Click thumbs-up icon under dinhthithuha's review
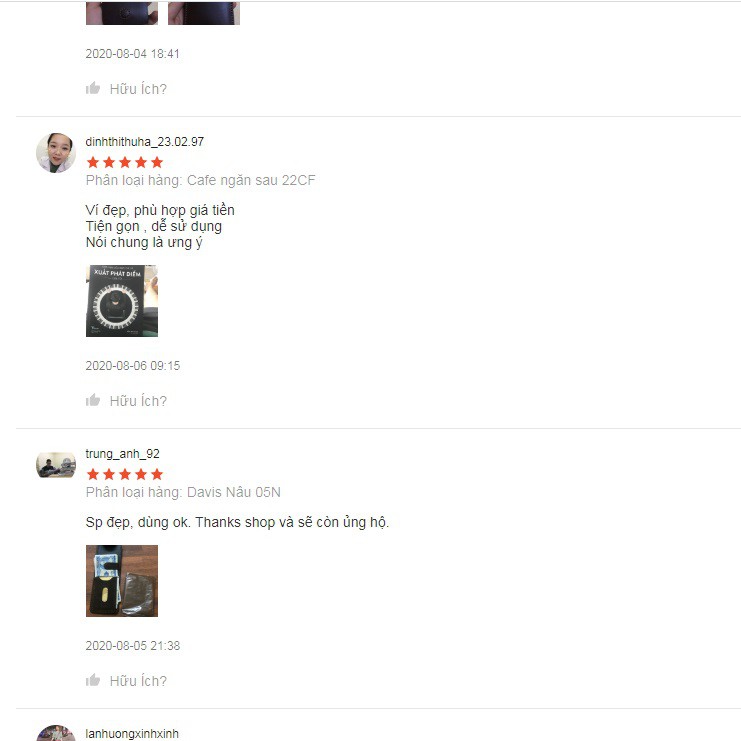The width and height of the screenshot is (741, 741). tap(93, 400)
